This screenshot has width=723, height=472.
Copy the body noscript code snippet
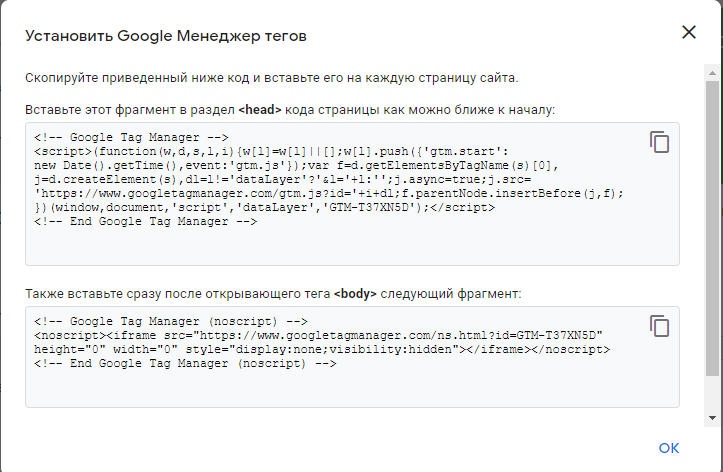659,326
